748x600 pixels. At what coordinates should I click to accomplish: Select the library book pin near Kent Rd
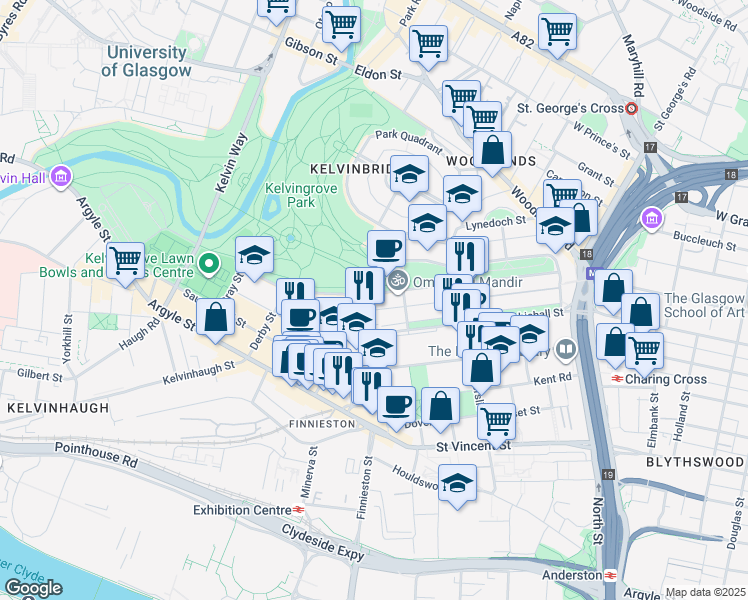click(566, 350)
